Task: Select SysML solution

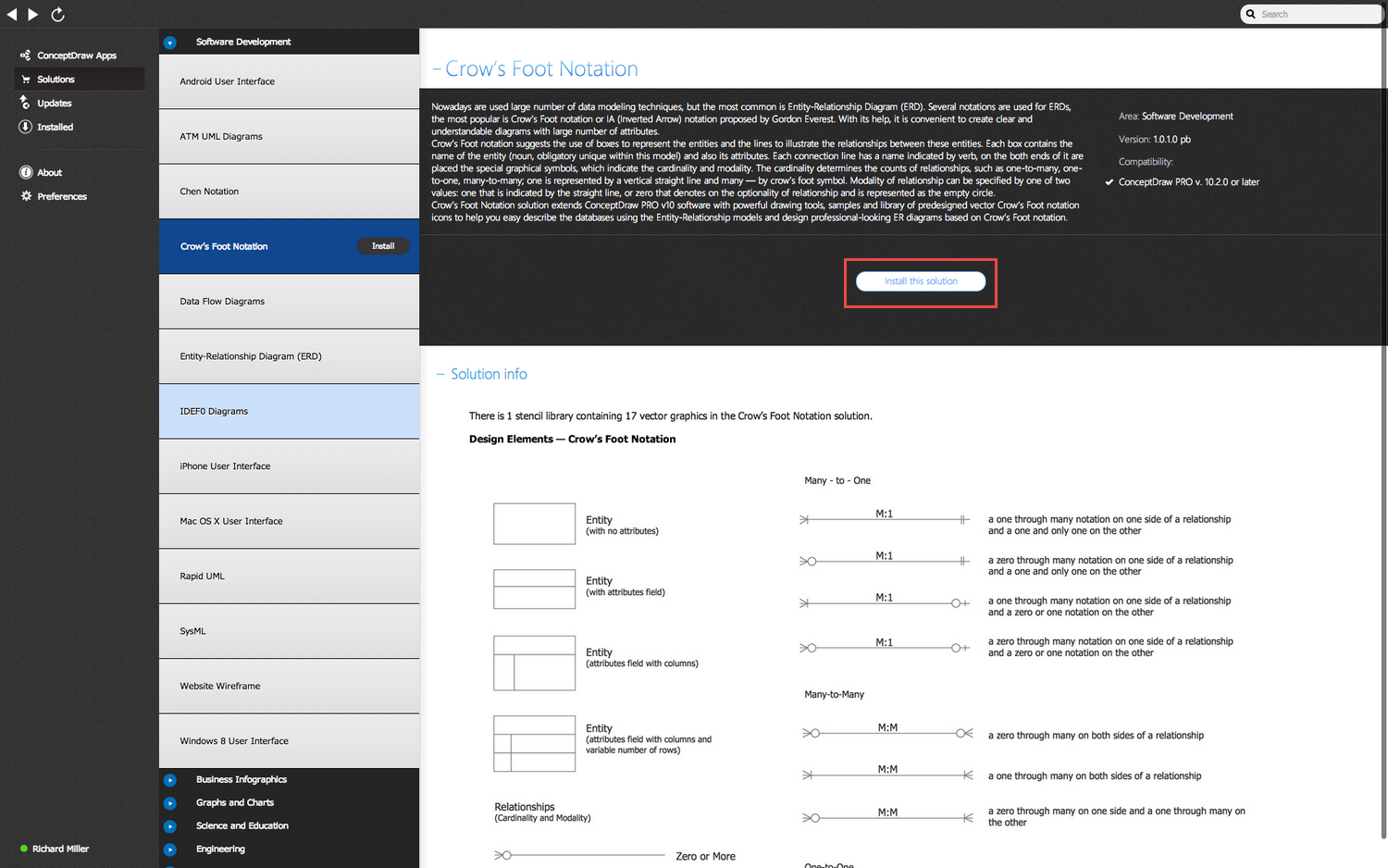Action: [289, 631]
